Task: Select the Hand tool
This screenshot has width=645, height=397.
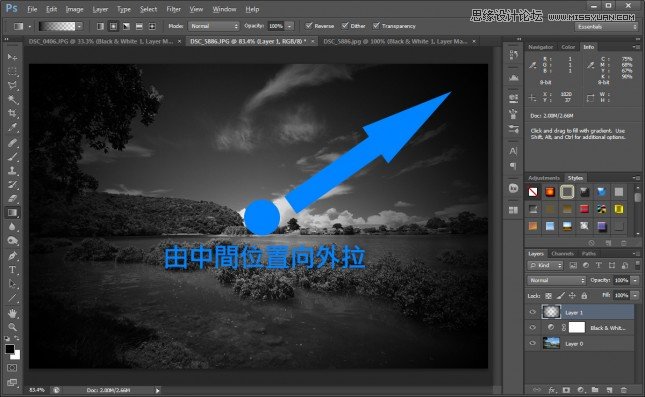Action: click(12, 313)
